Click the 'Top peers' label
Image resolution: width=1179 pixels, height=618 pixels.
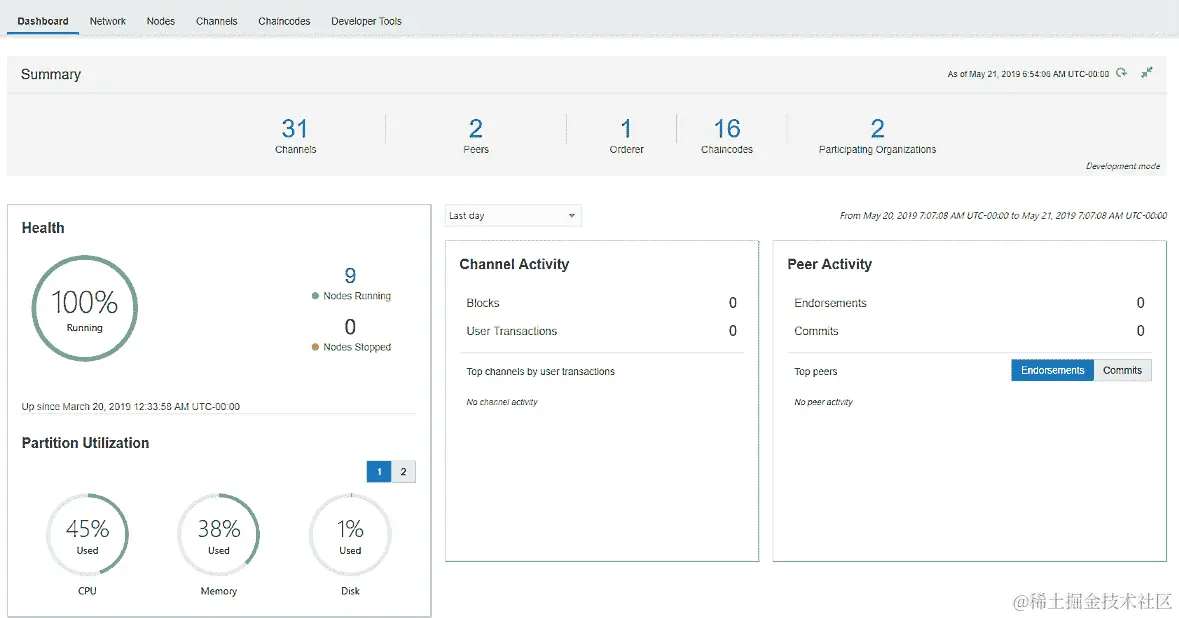816,371
